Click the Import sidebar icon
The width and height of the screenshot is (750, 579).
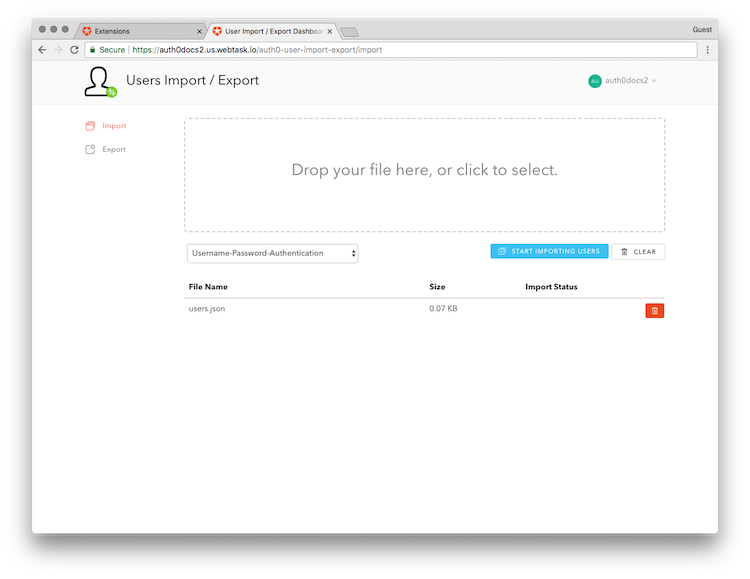pyautogui.click(x=90, y=126)
